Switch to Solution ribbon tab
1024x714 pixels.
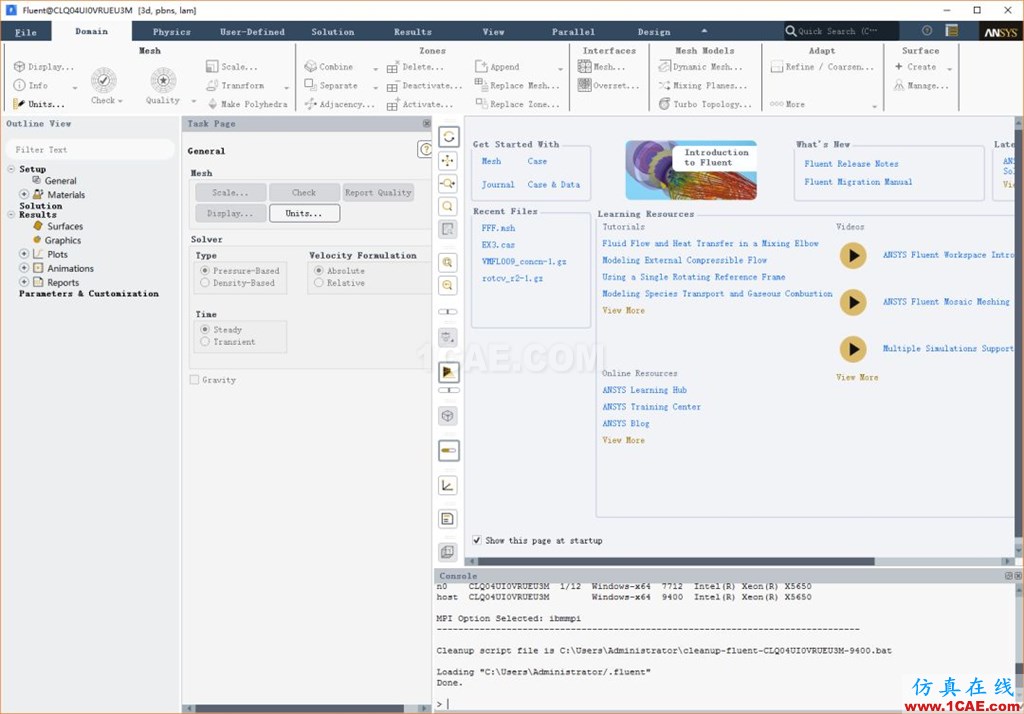point(332,31)
